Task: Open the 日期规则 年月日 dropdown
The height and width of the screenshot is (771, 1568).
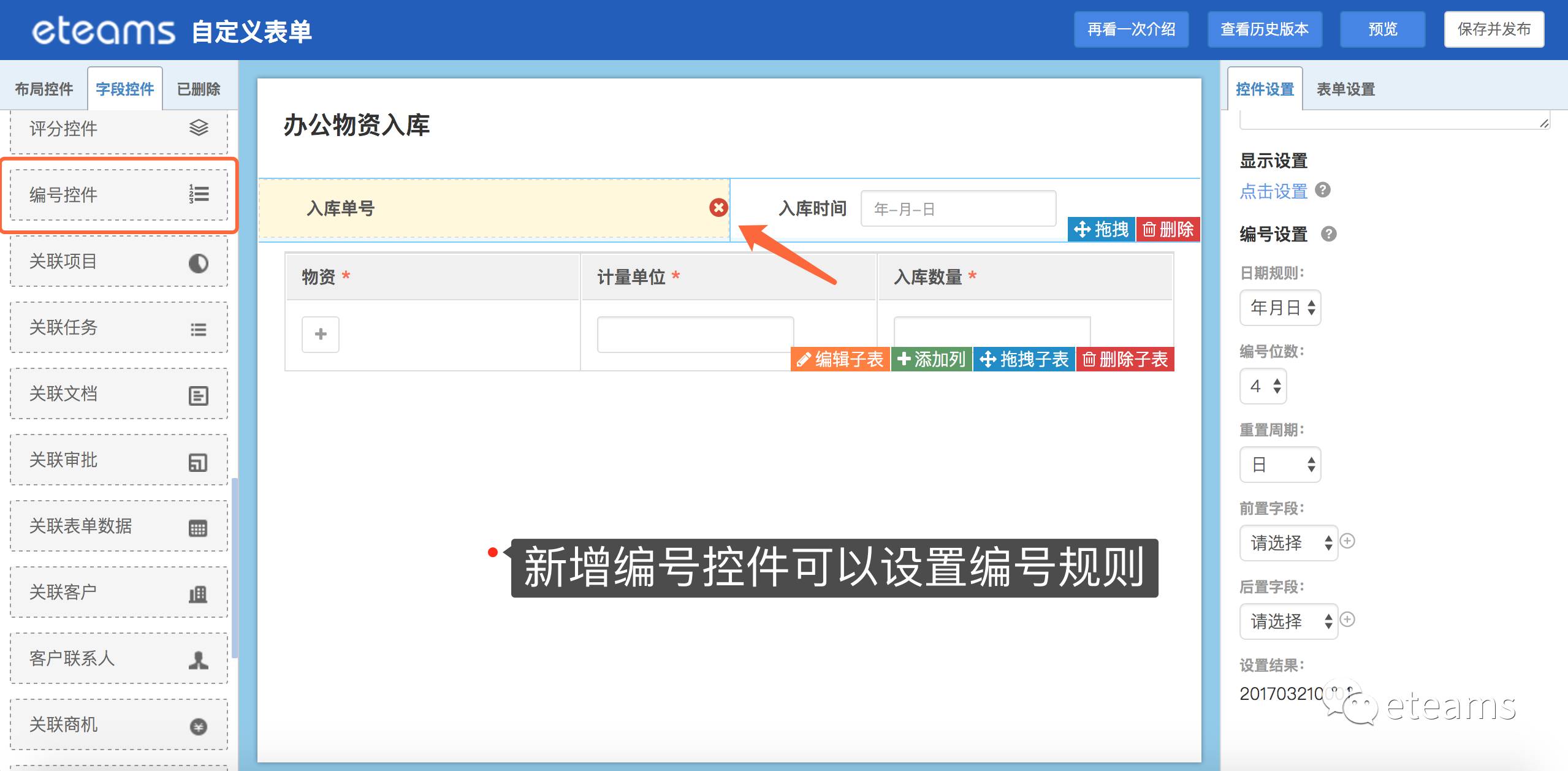Action: [1280, 308]
